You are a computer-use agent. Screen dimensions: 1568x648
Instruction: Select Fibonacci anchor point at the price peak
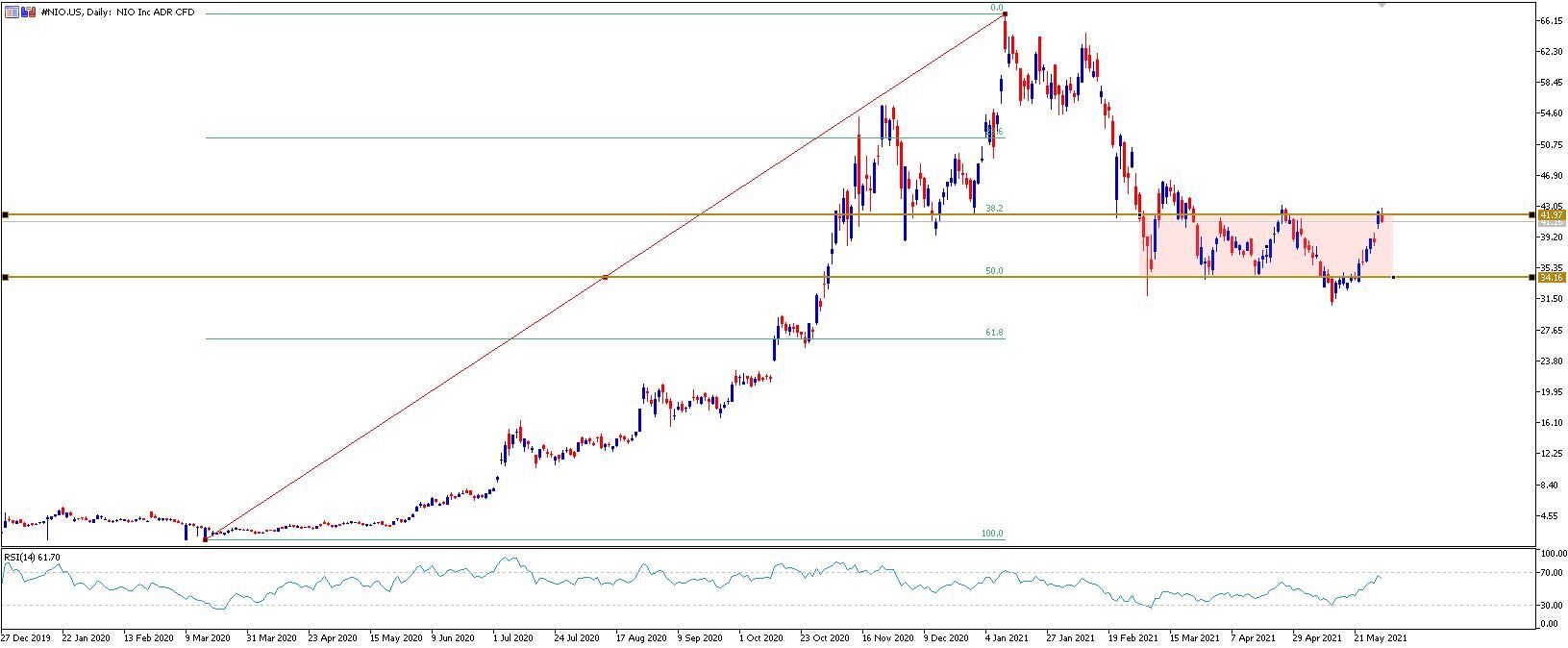[1005, 14]
